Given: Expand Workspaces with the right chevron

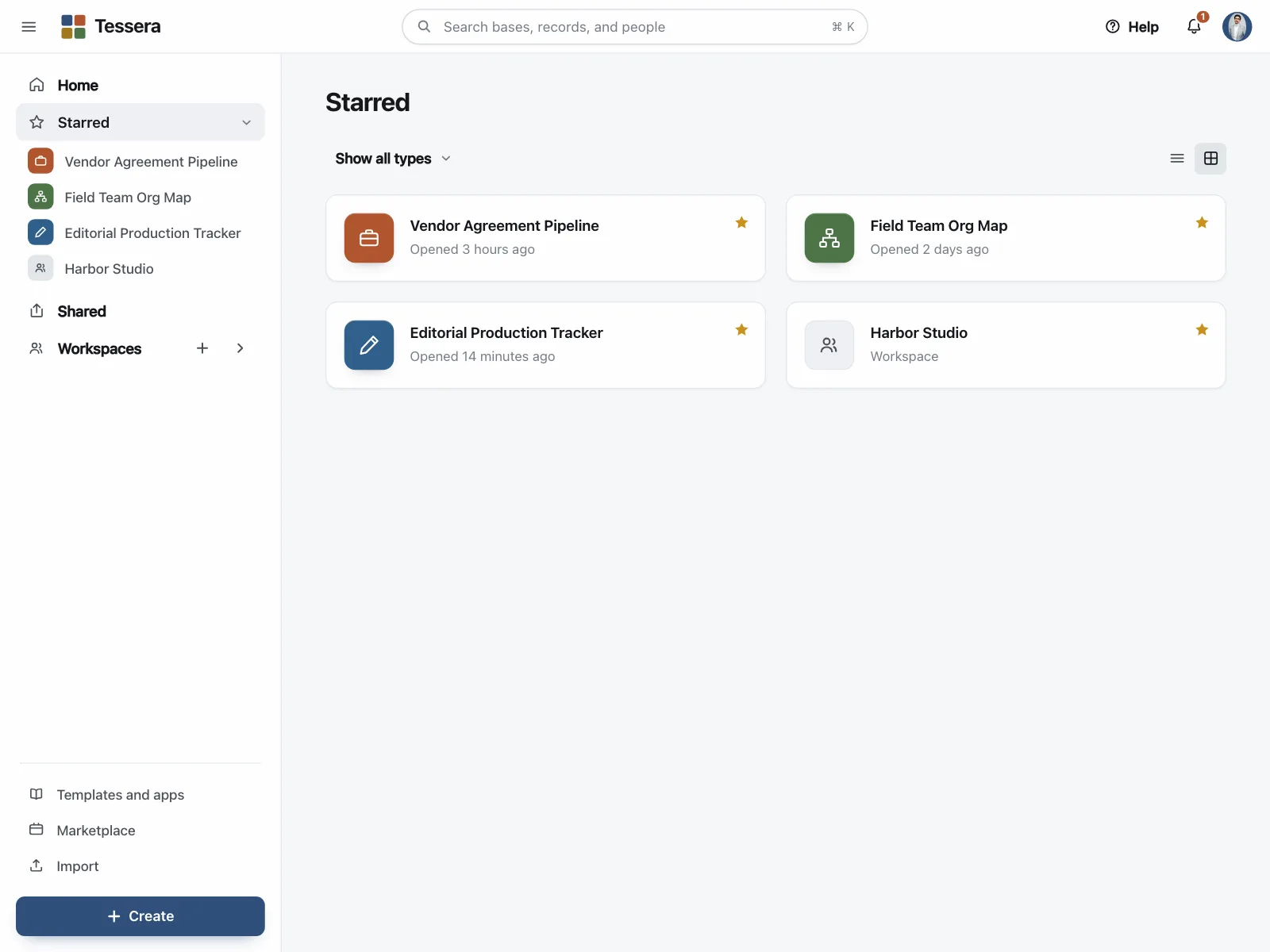Looking at the screenshot, I should click(x=240, y=348).
